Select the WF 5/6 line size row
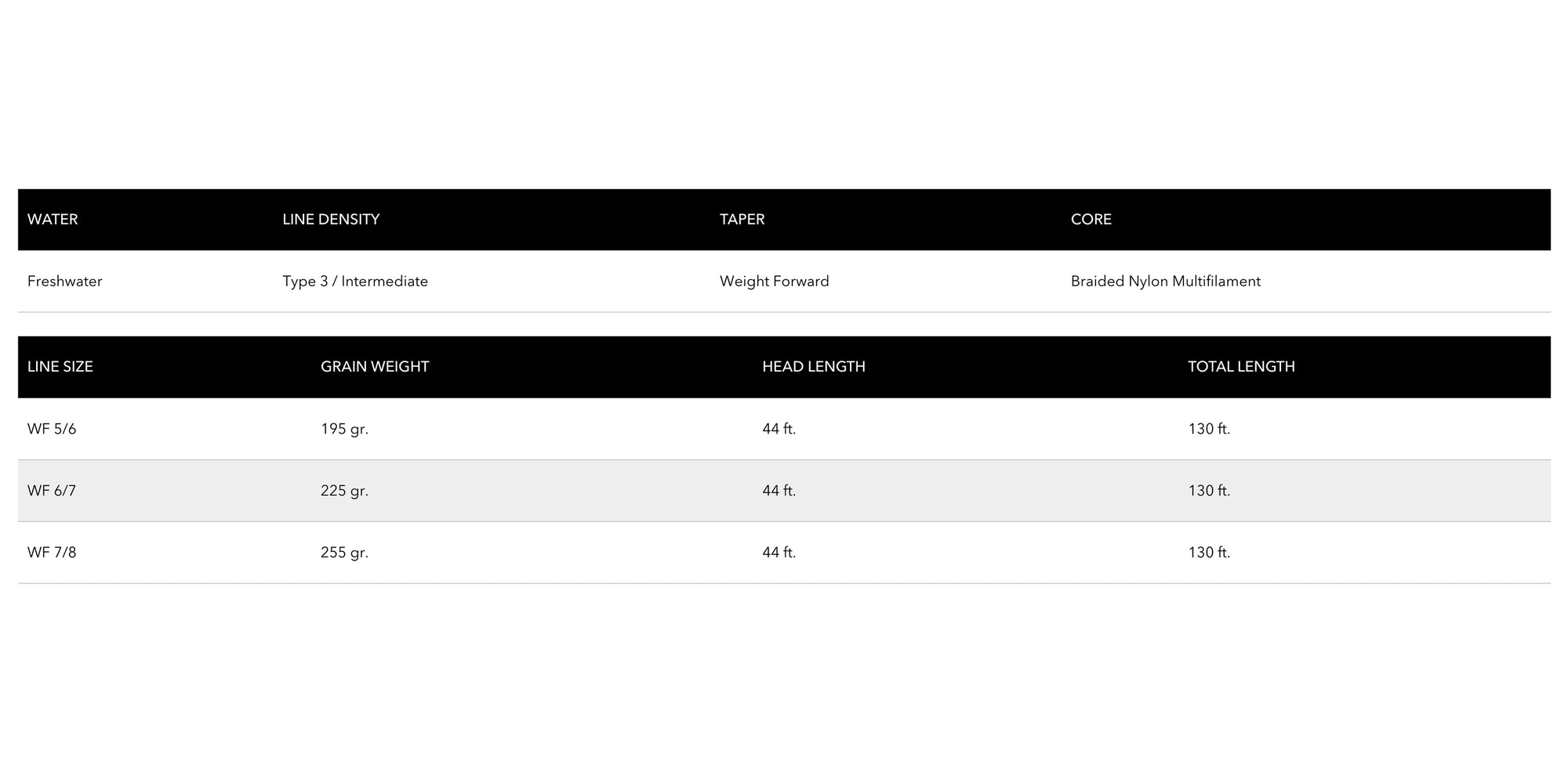Viewport: 1568px width, 784px height. pos(52,429)
